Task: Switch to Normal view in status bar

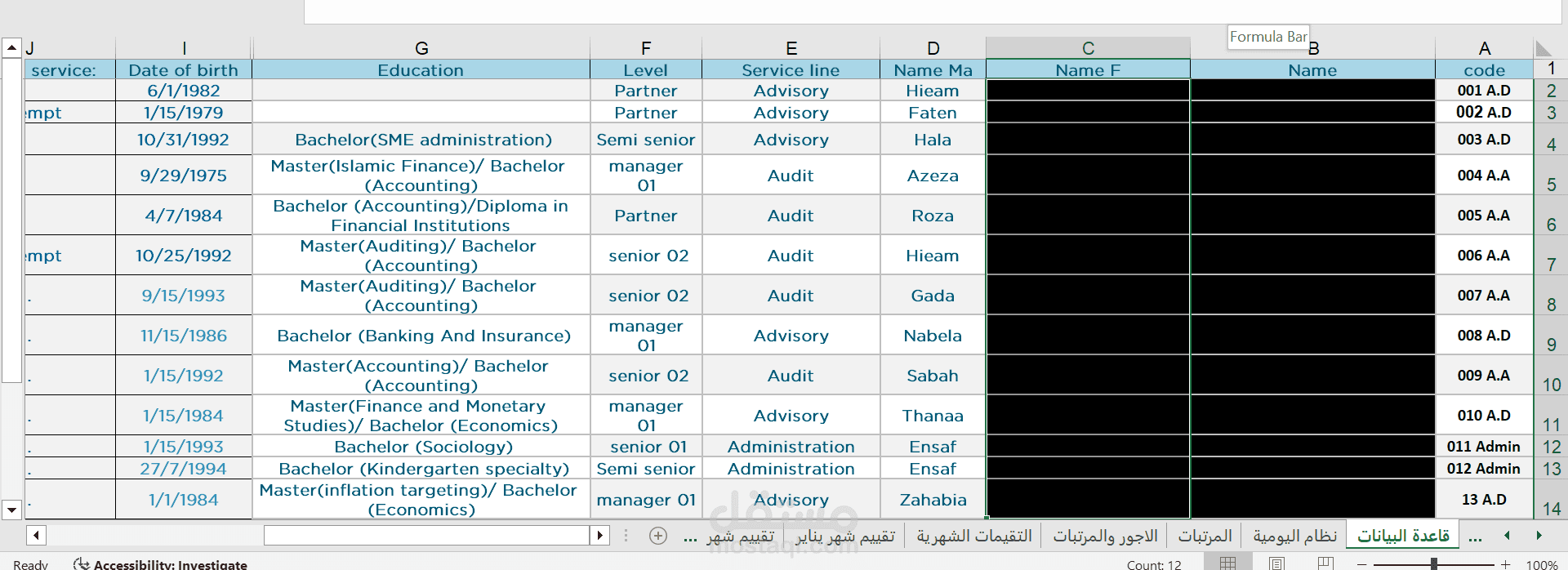Action: pyautogui.click(x=1227, y=563)
